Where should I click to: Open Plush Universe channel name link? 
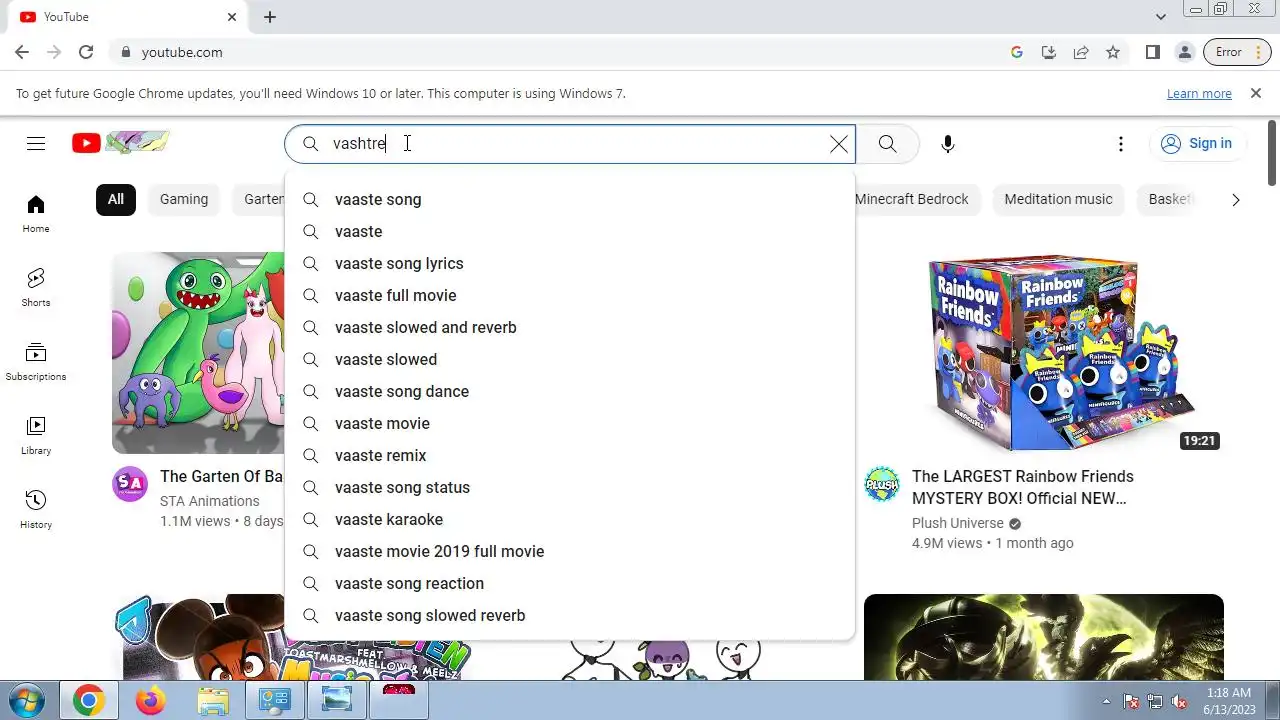pos(957,523)
